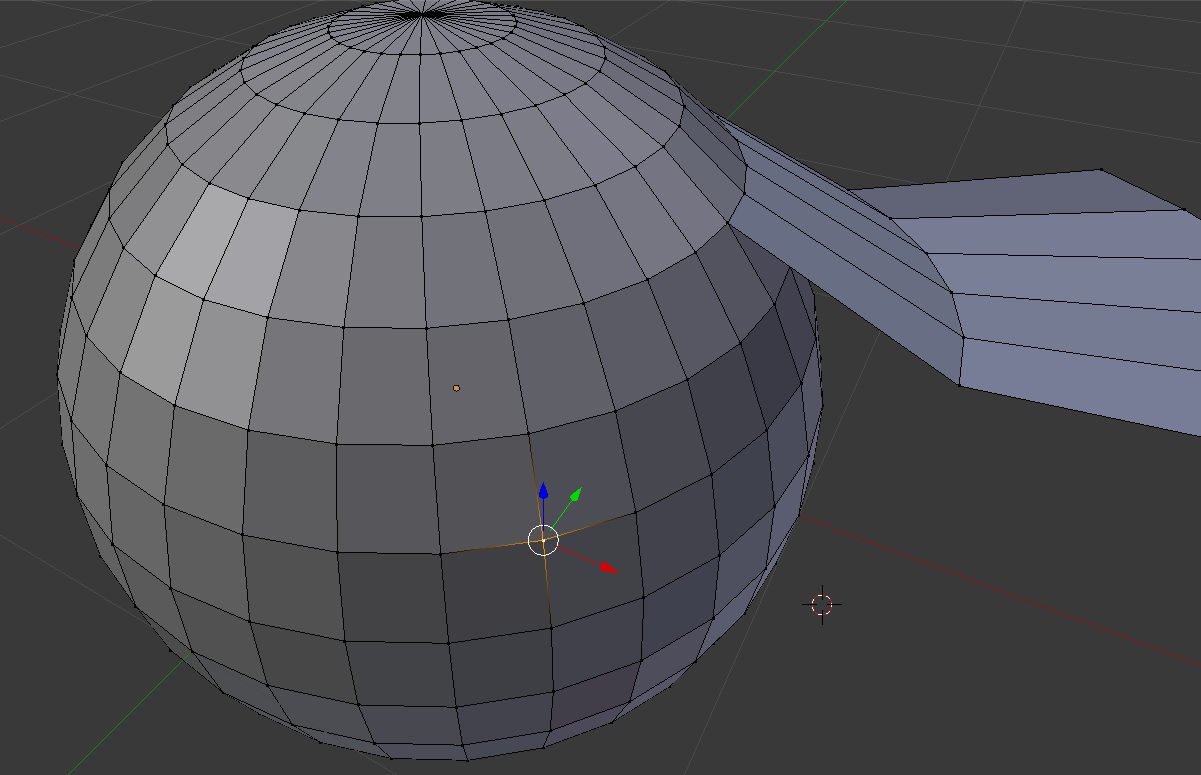1201x775 pixels.
Task: Click the orange object origin dot
Action: tap(457, 388)
